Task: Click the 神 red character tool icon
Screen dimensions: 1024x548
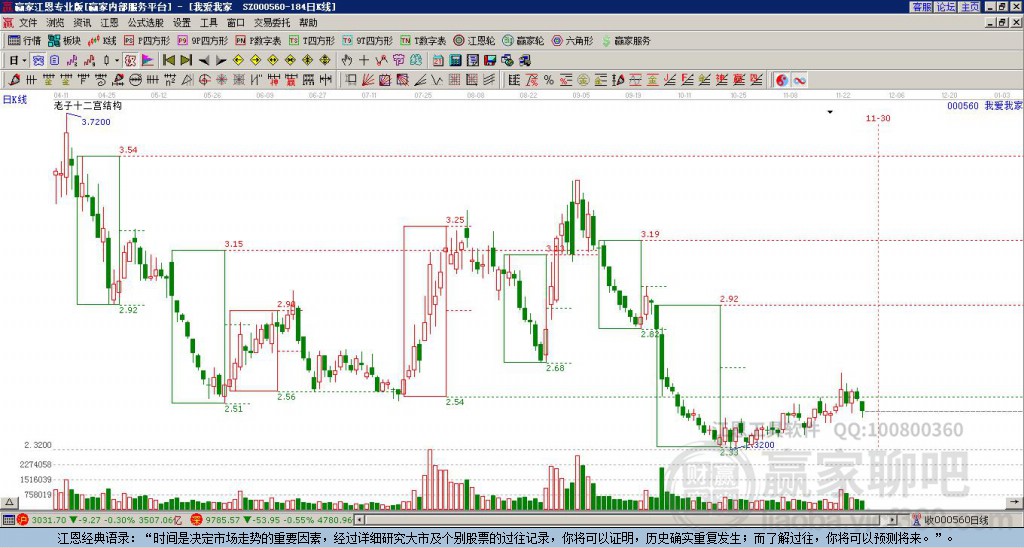Action: pyautogui.click(x=273, y=80)
